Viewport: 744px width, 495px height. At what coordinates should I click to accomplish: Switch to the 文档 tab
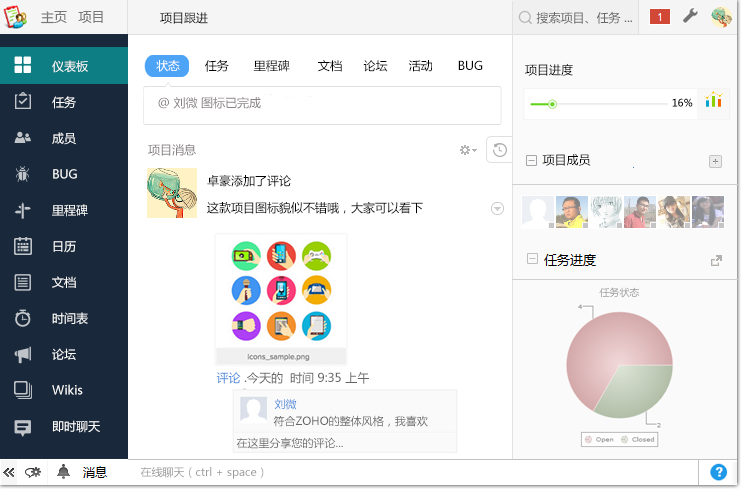(330, 65)
